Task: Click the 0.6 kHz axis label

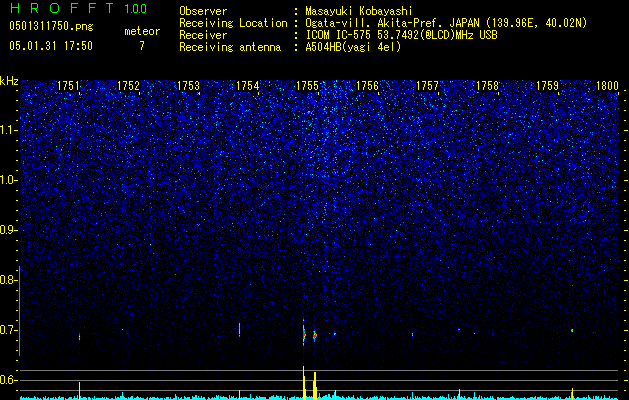Action: [x=8, y=380]
